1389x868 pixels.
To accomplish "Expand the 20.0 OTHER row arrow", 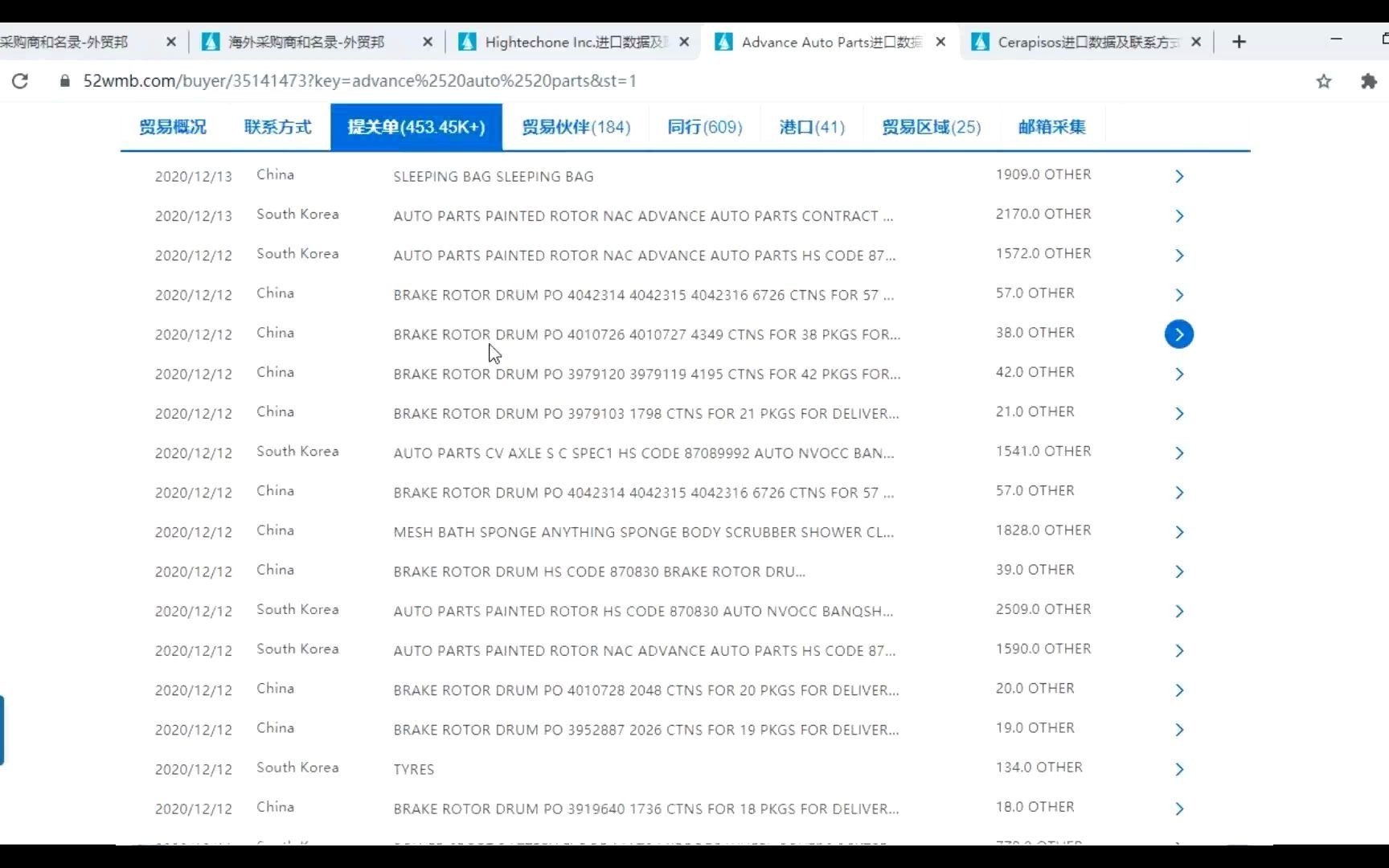I will click(1179, 690).
